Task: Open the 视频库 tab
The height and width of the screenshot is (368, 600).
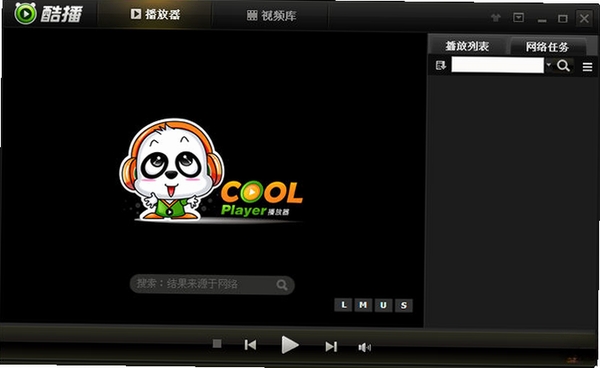Action: click(271, 16)
